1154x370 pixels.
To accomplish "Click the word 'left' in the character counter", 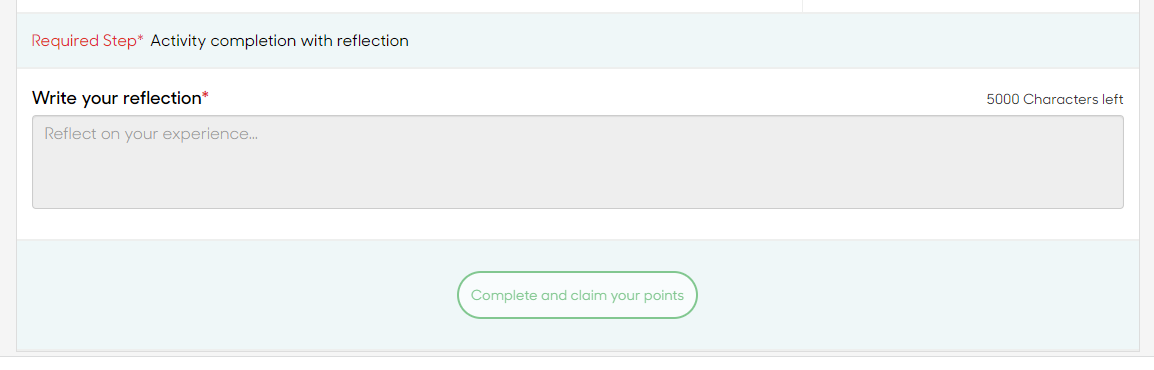I will click(x=1114, y=99).
